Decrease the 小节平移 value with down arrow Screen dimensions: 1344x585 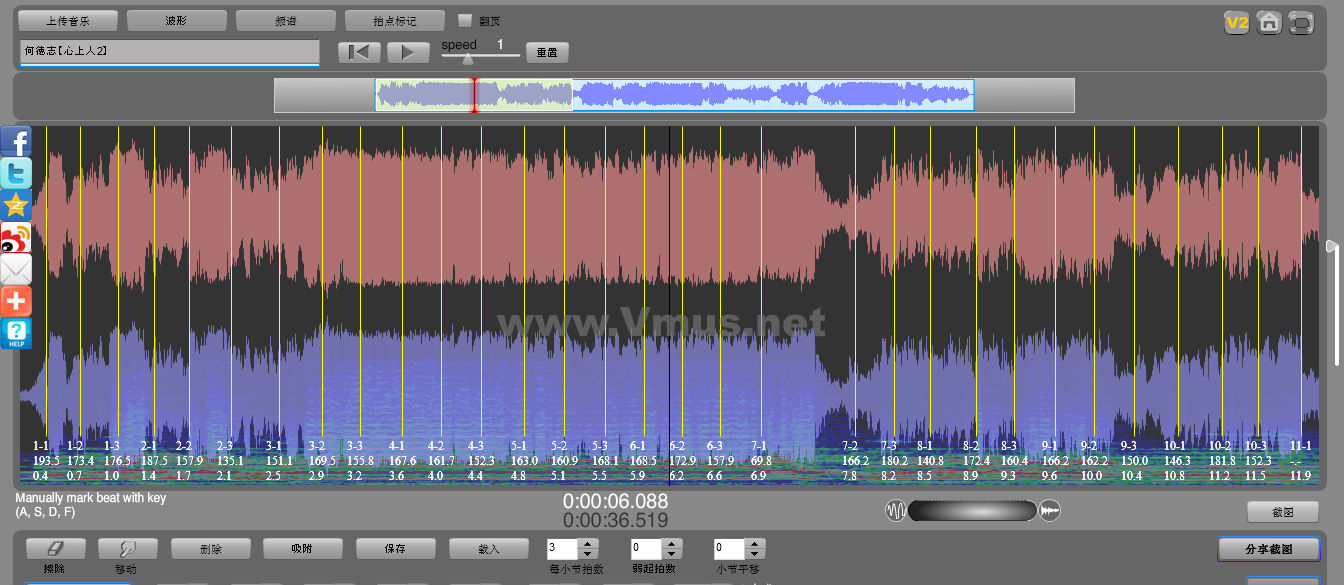pos(755,554)
